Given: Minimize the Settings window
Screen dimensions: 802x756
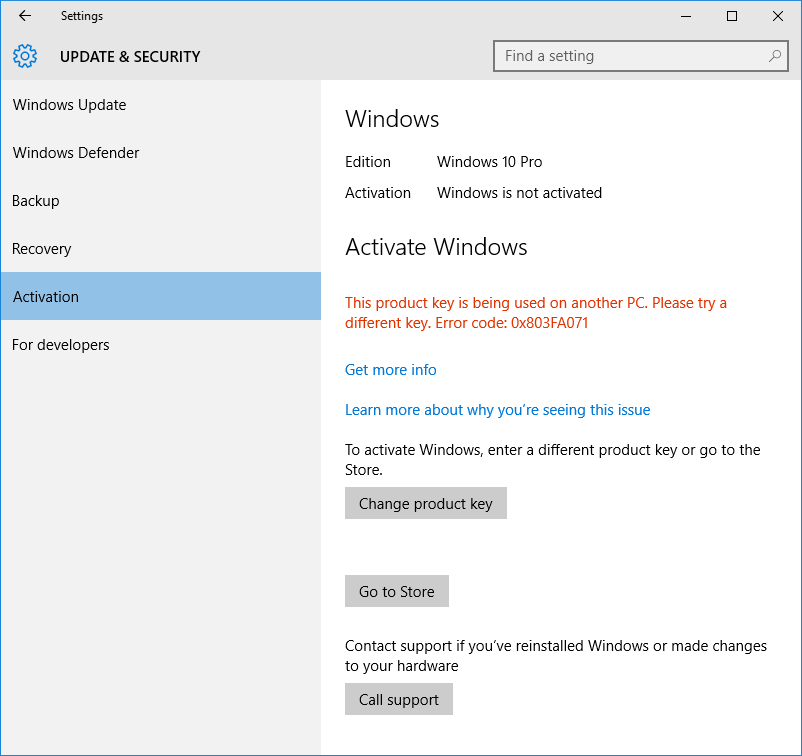Looking at the screenshot, I should pos(686,16).
